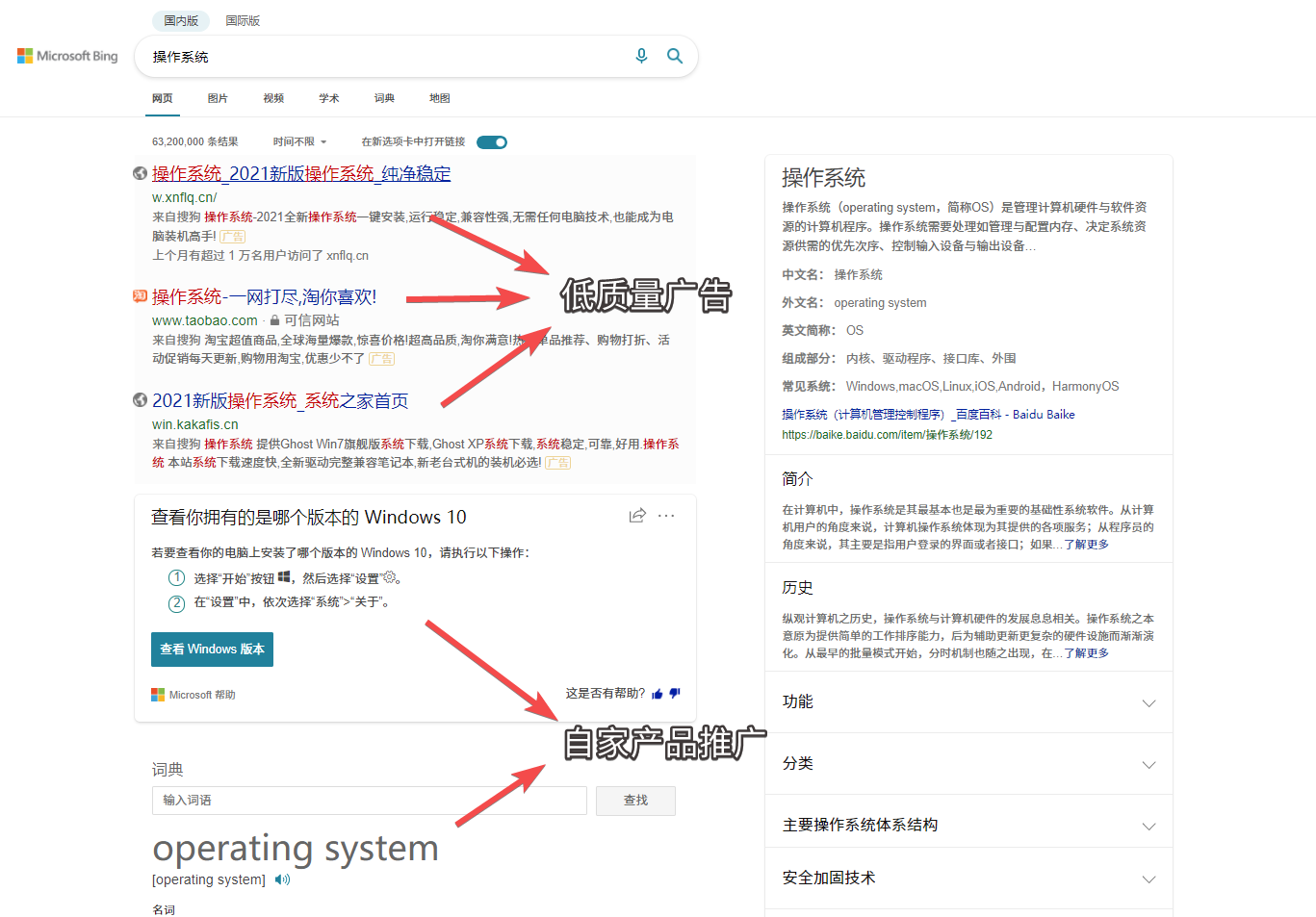Screen dimensions: 1316x917
Task: Click lock icon next to 可信网站
Action: [275, 320]
